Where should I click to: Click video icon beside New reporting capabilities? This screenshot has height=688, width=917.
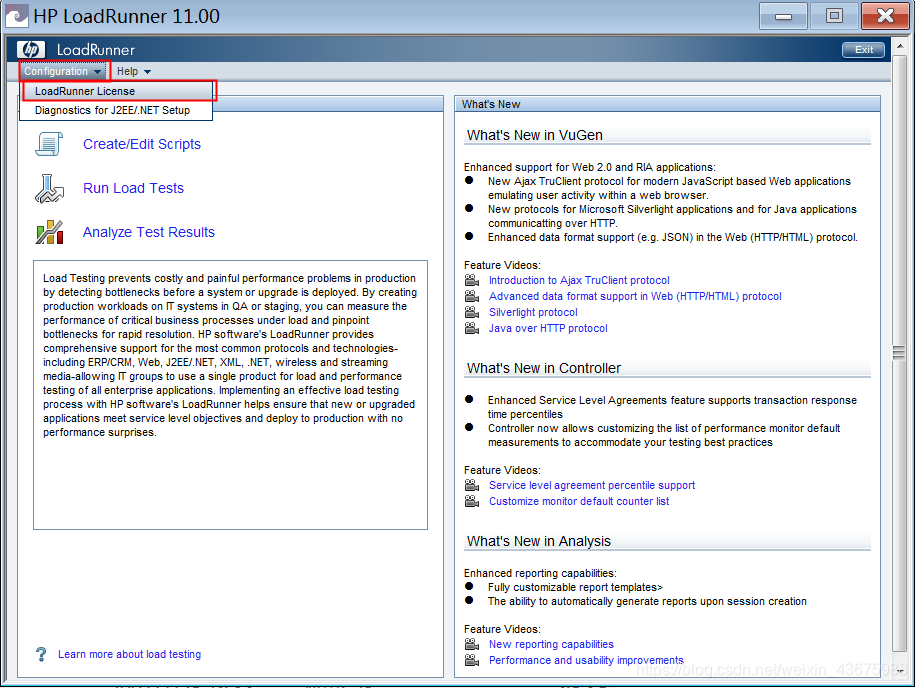click(x=472, y=644)
